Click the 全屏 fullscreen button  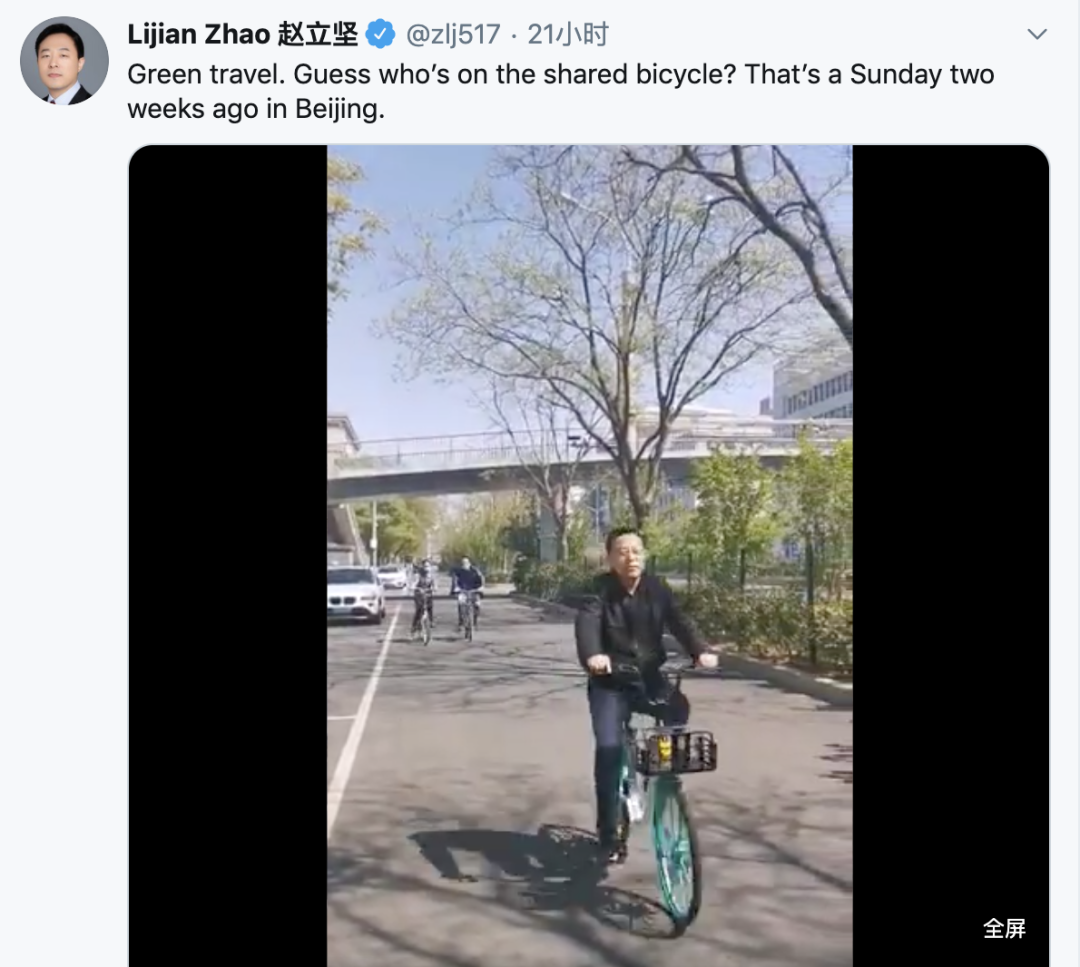[x=1004, y=928]
